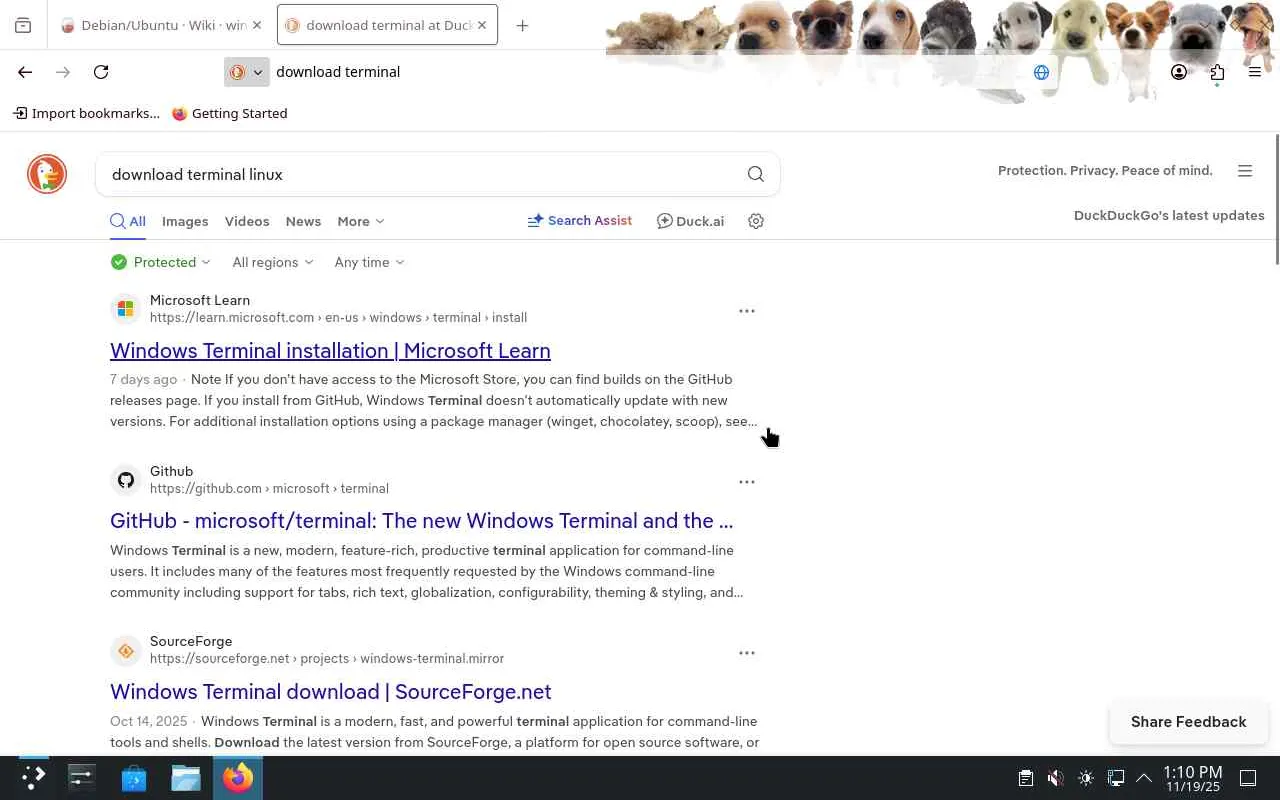The image size is (1280, 800).
Task: Click the Microsoft Learn favicon
Action: coord(125,309)
